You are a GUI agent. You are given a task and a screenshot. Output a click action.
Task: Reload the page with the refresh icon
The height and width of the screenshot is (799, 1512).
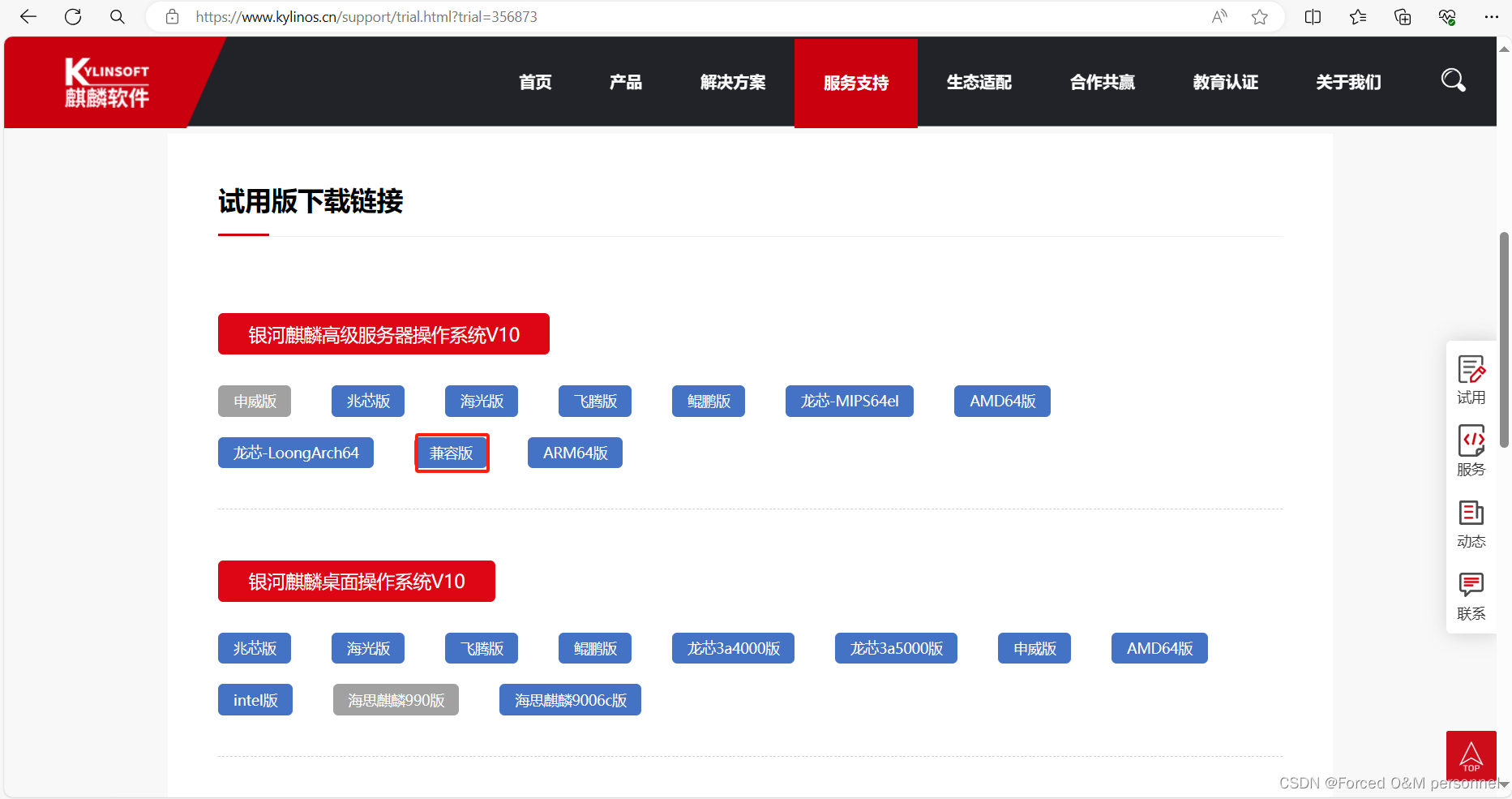point(73,17)
